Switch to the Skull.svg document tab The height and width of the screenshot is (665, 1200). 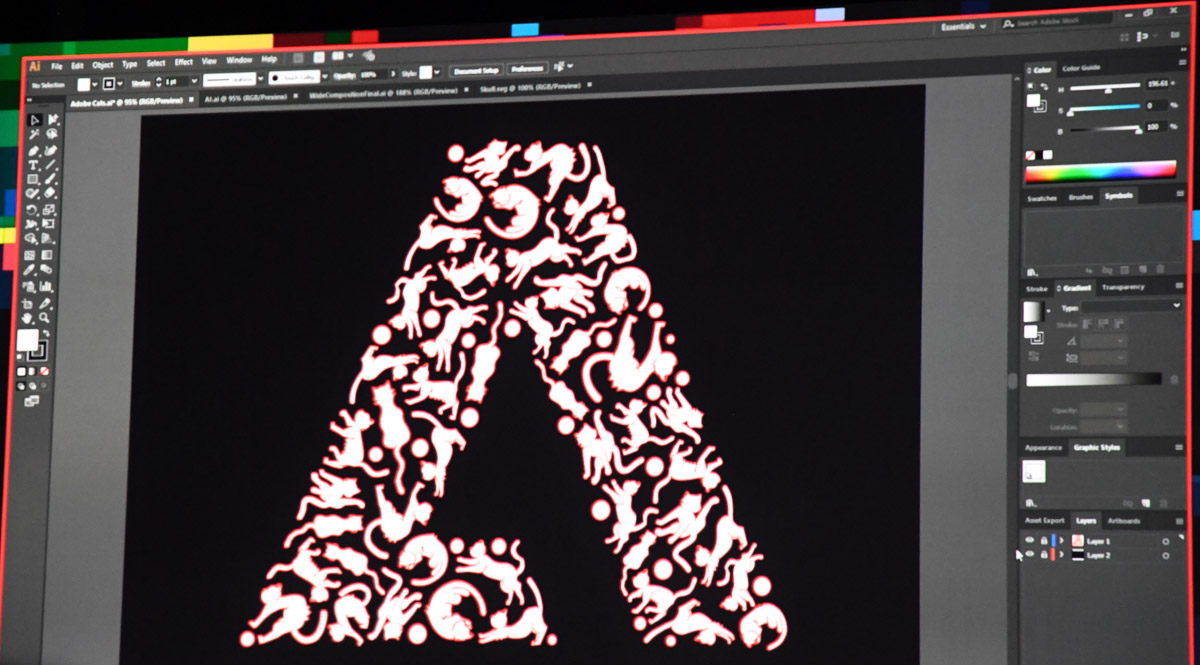point(530,87)
